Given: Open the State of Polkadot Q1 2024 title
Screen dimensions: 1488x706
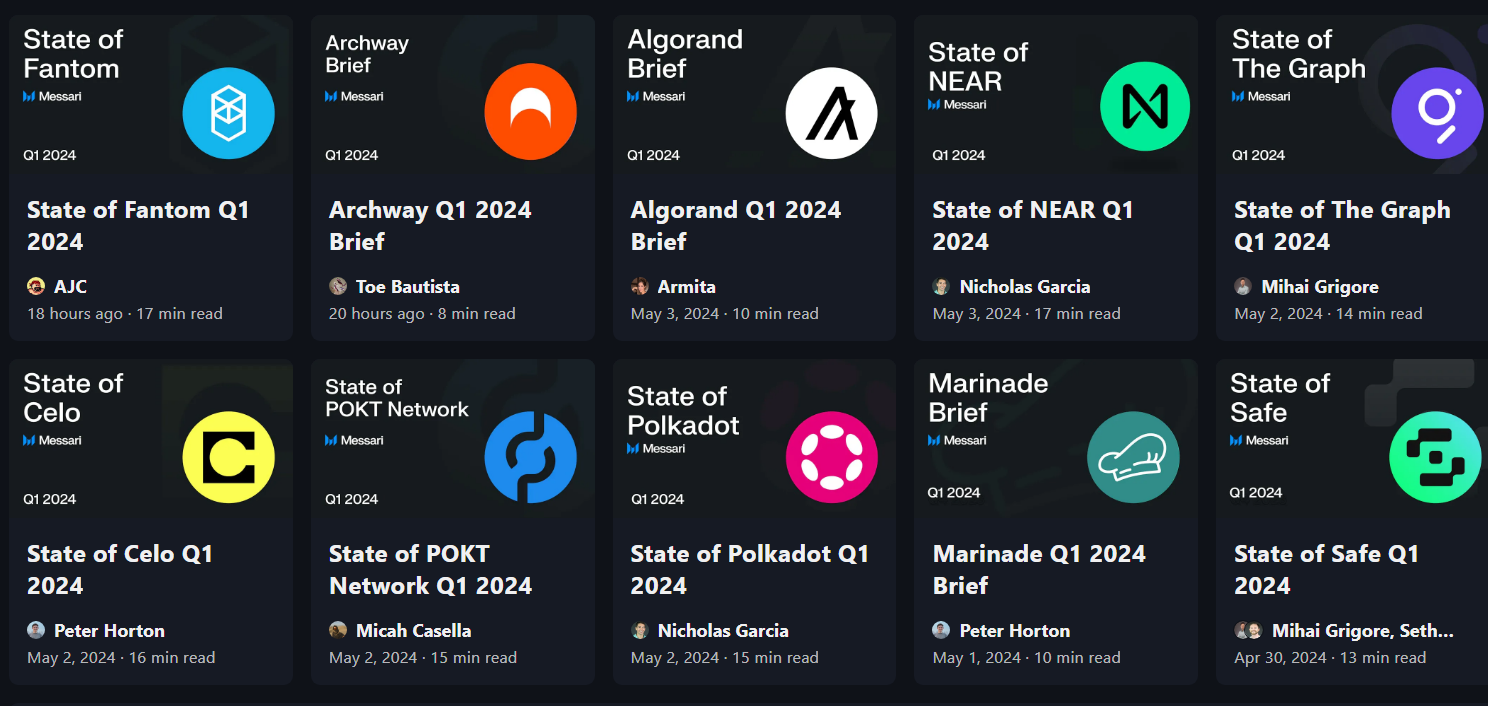Looking at the screenshot, I should [x=749, y=569].
